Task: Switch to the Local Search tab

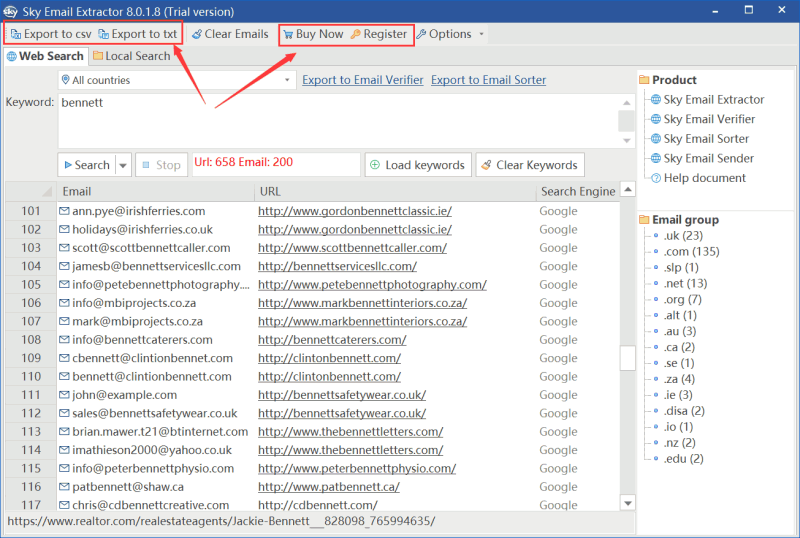Action: 131,57
